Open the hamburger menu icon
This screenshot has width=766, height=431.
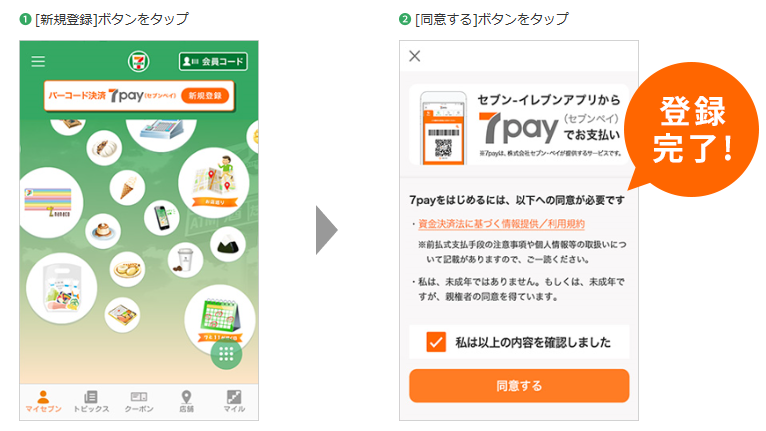pyautogui.click(x=38, y=62)
